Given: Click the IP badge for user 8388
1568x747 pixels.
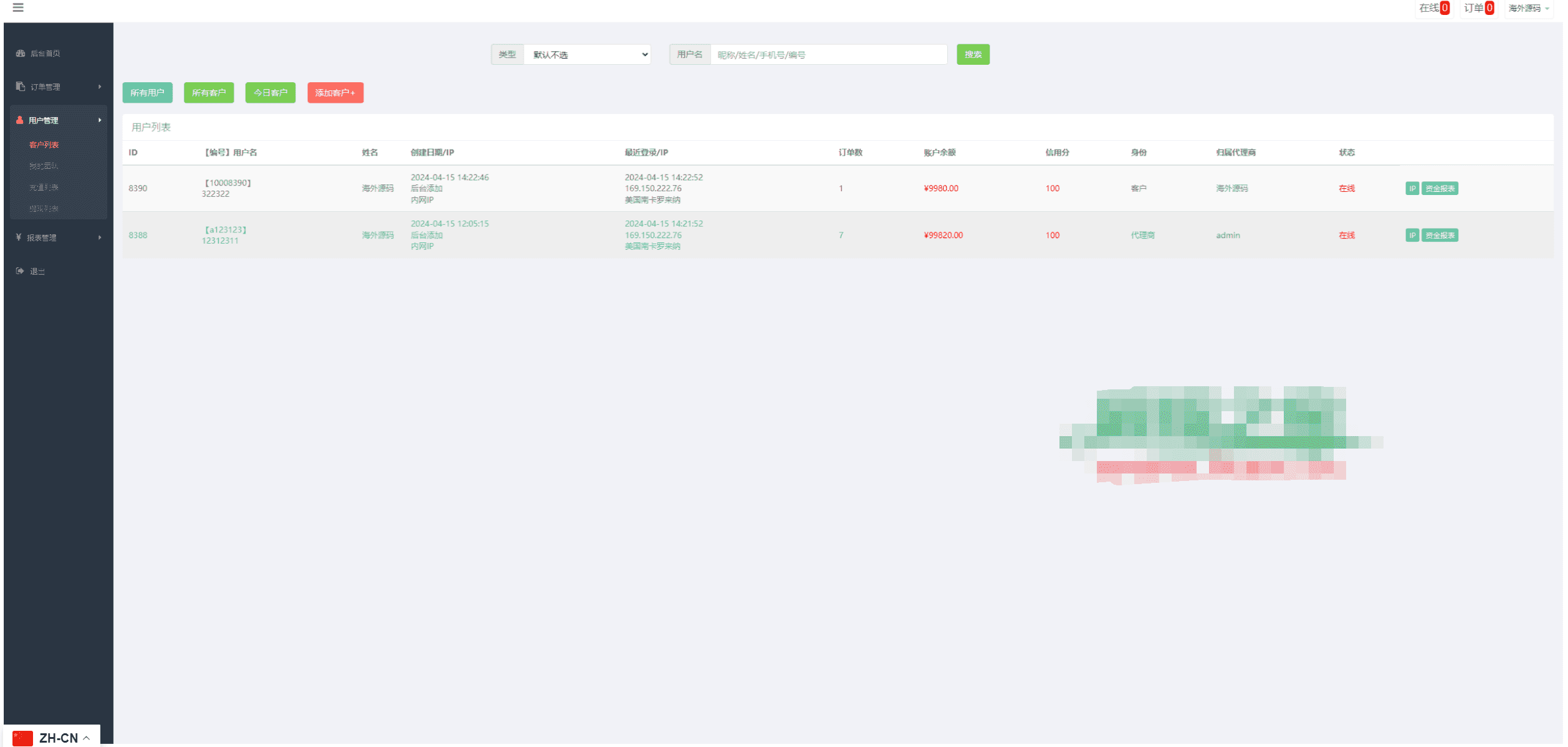Looking at the screenshot, I should click(x=1412, y=236).
